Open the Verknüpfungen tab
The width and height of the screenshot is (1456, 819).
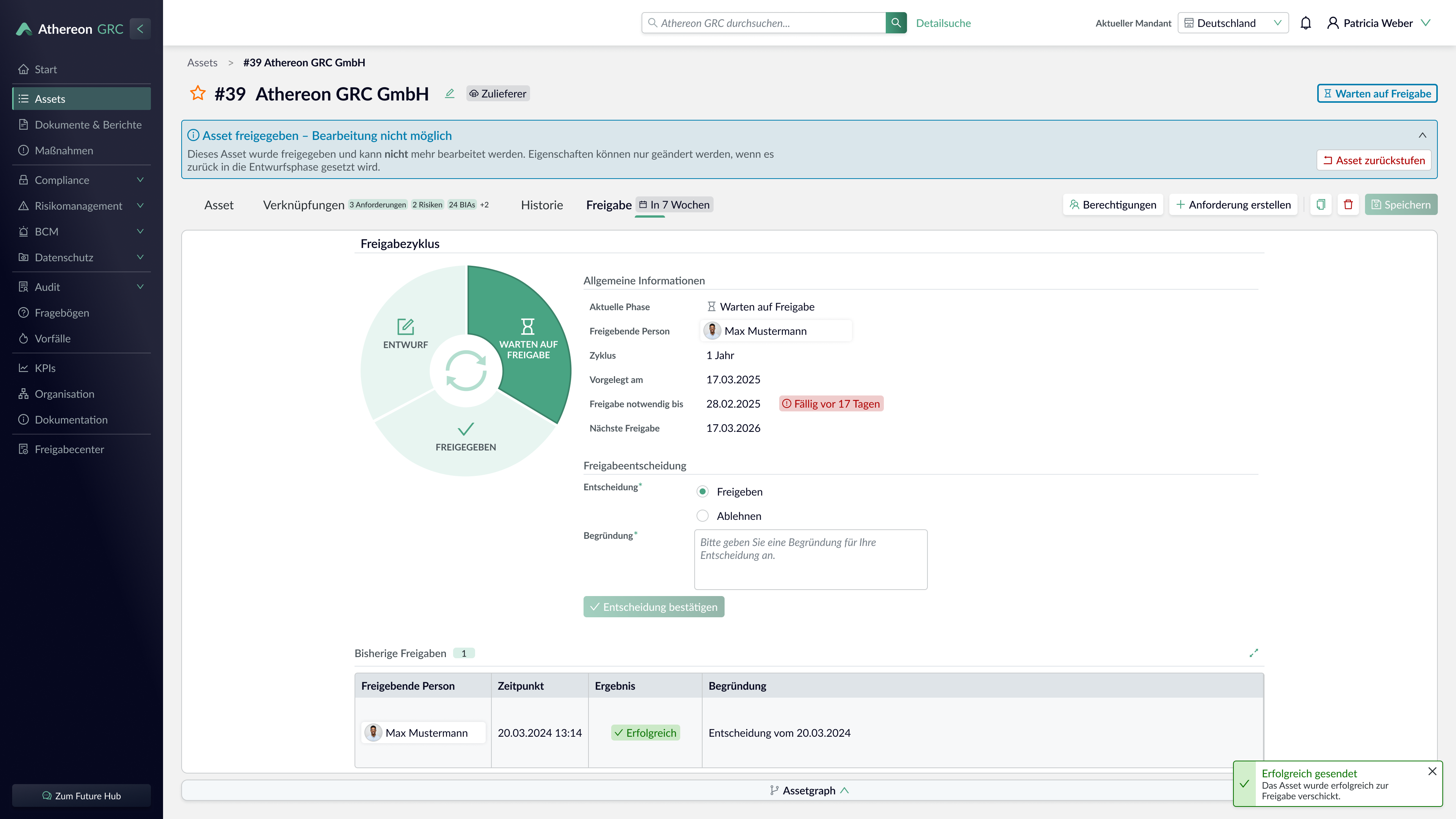click(303, 205)
